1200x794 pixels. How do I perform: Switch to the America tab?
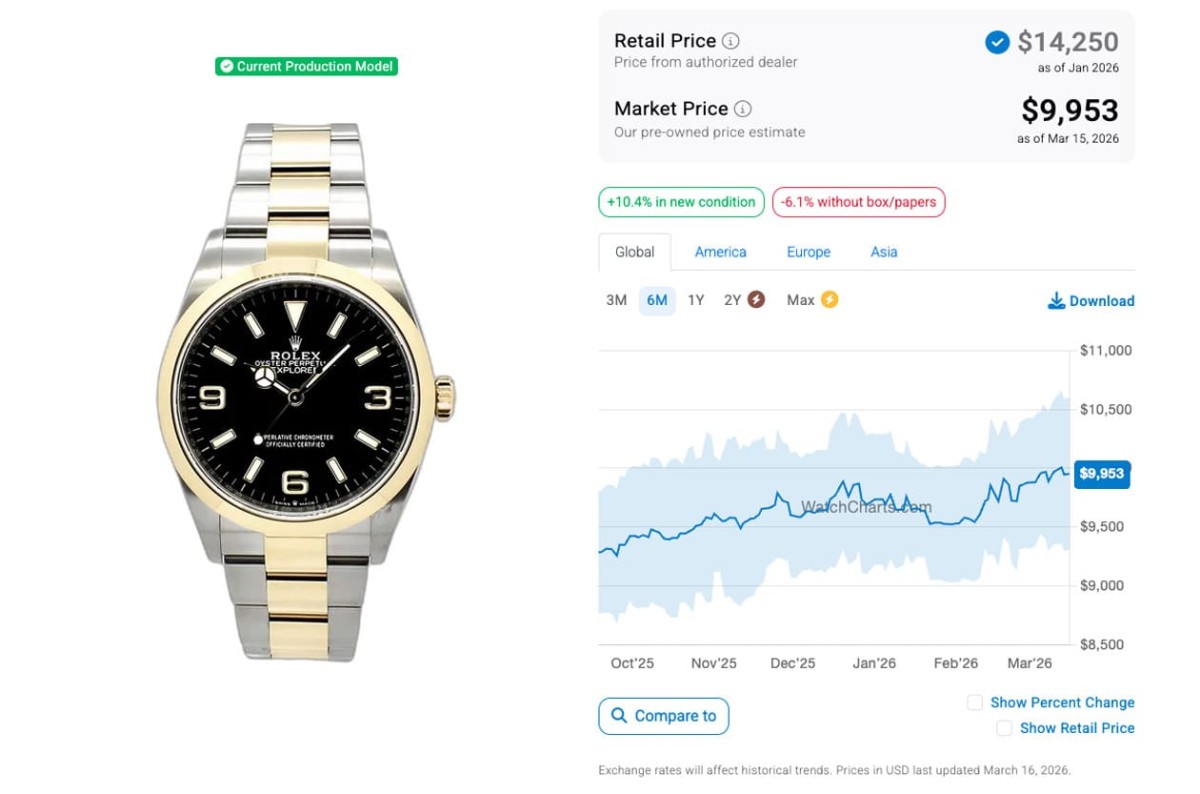[x=720, y=252]
